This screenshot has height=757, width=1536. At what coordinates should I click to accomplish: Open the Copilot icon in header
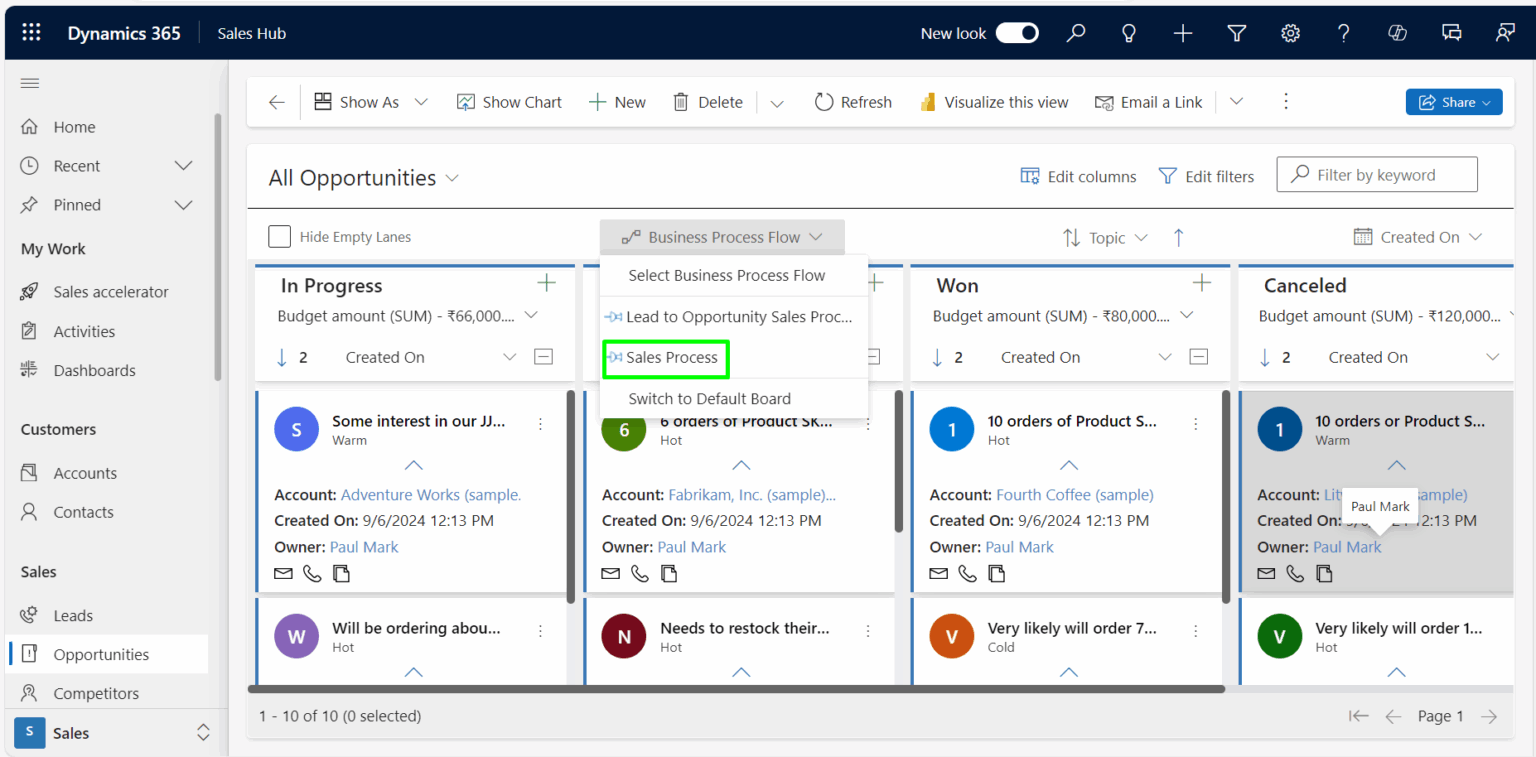tap(1398, 33)
